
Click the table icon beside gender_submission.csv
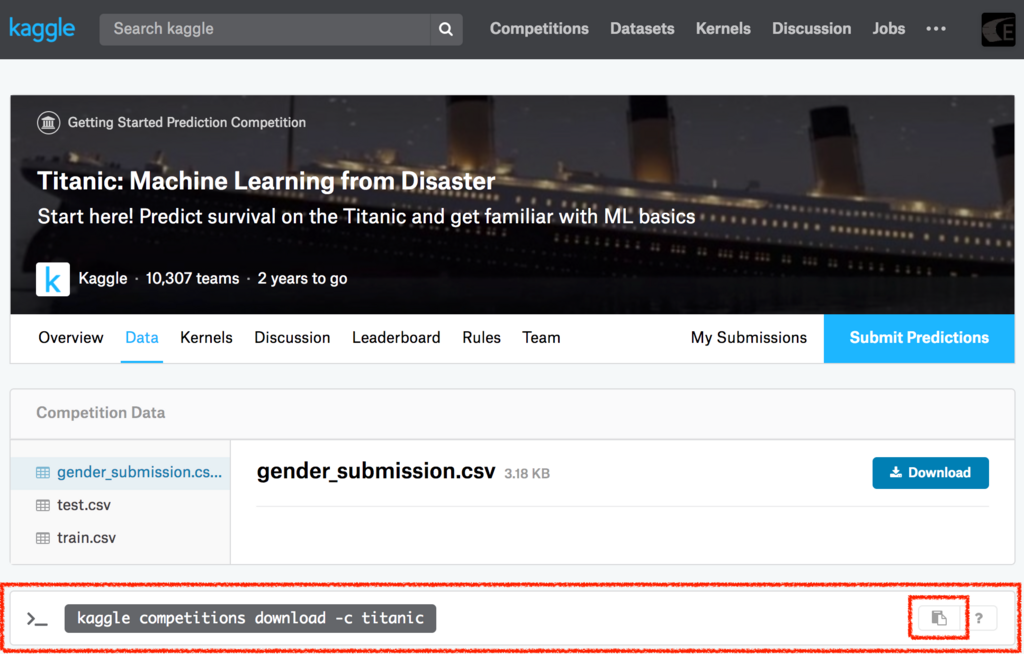point(43,472)
